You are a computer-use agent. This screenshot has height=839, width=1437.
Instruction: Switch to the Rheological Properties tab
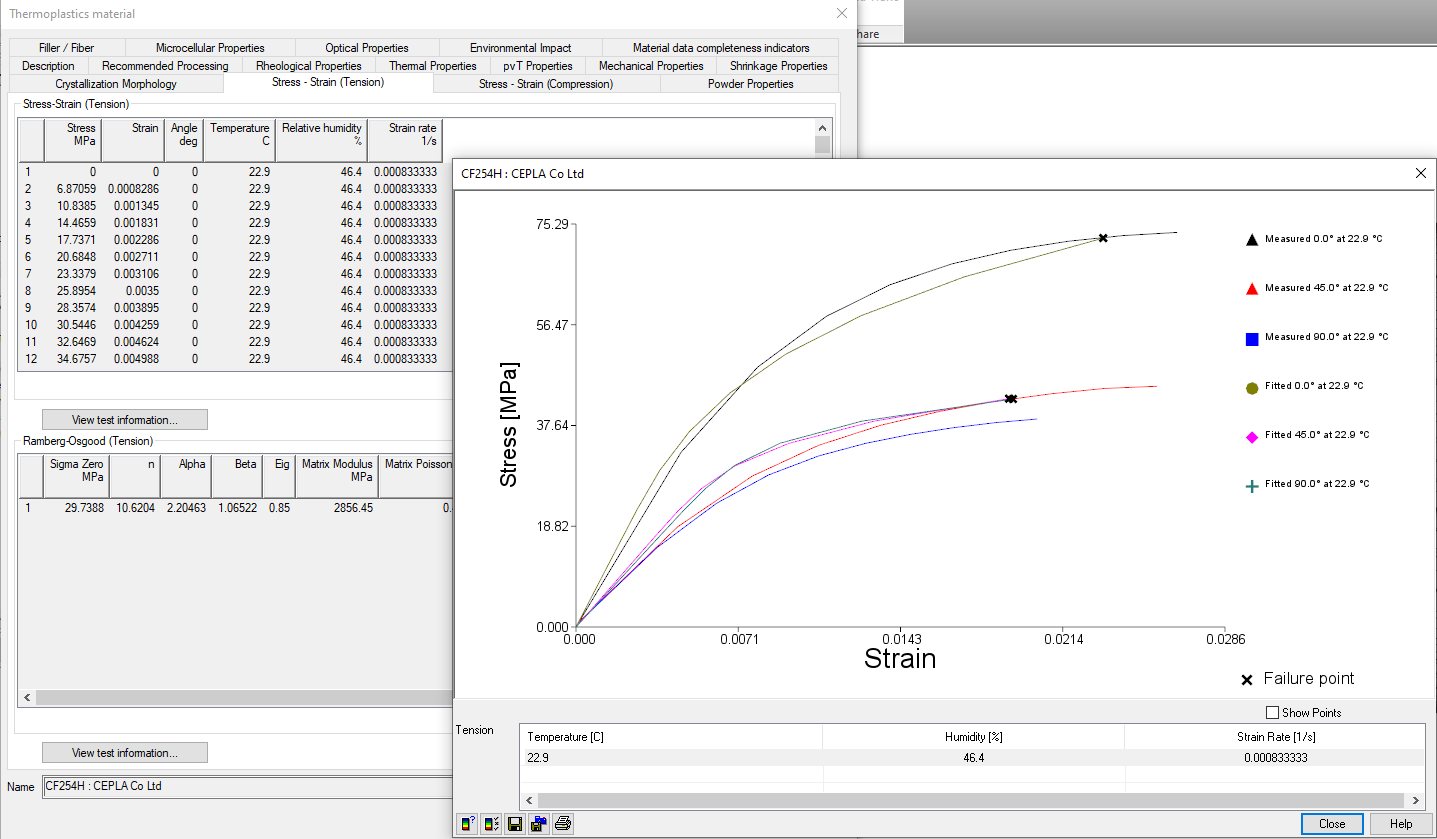click(309, 66)
